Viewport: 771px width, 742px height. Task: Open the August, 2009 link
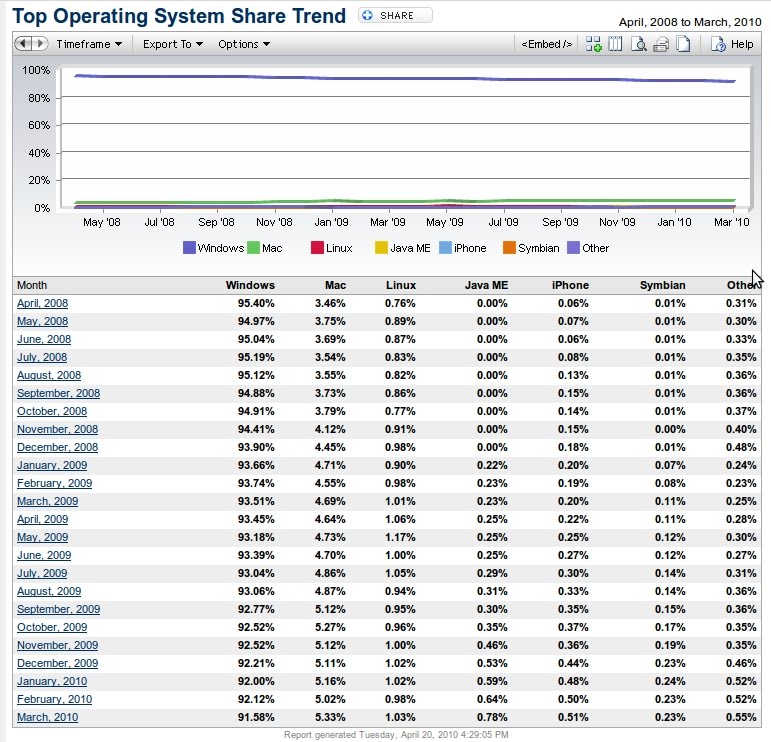(49, 592)
